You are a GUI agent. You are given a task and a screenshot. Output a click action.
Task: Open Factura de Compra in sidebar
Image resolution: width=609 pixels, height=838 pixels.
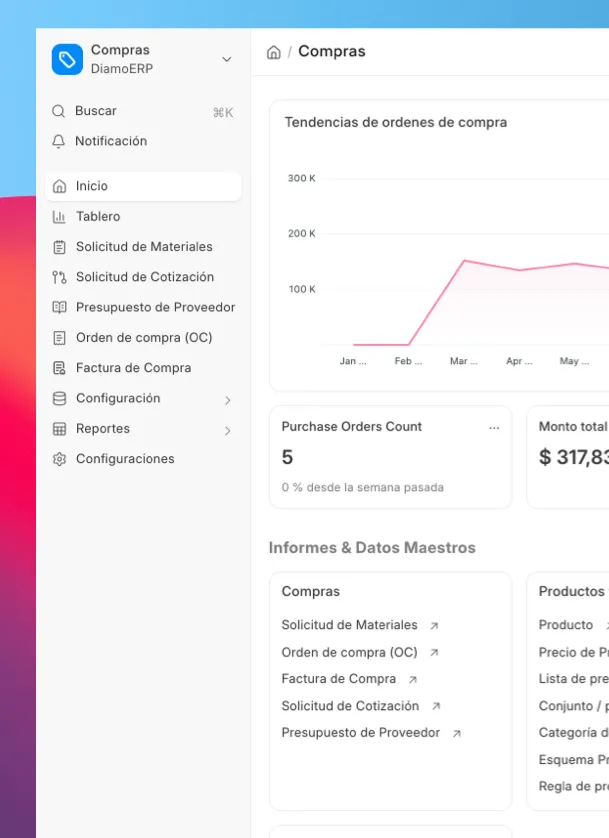point(143,368)
